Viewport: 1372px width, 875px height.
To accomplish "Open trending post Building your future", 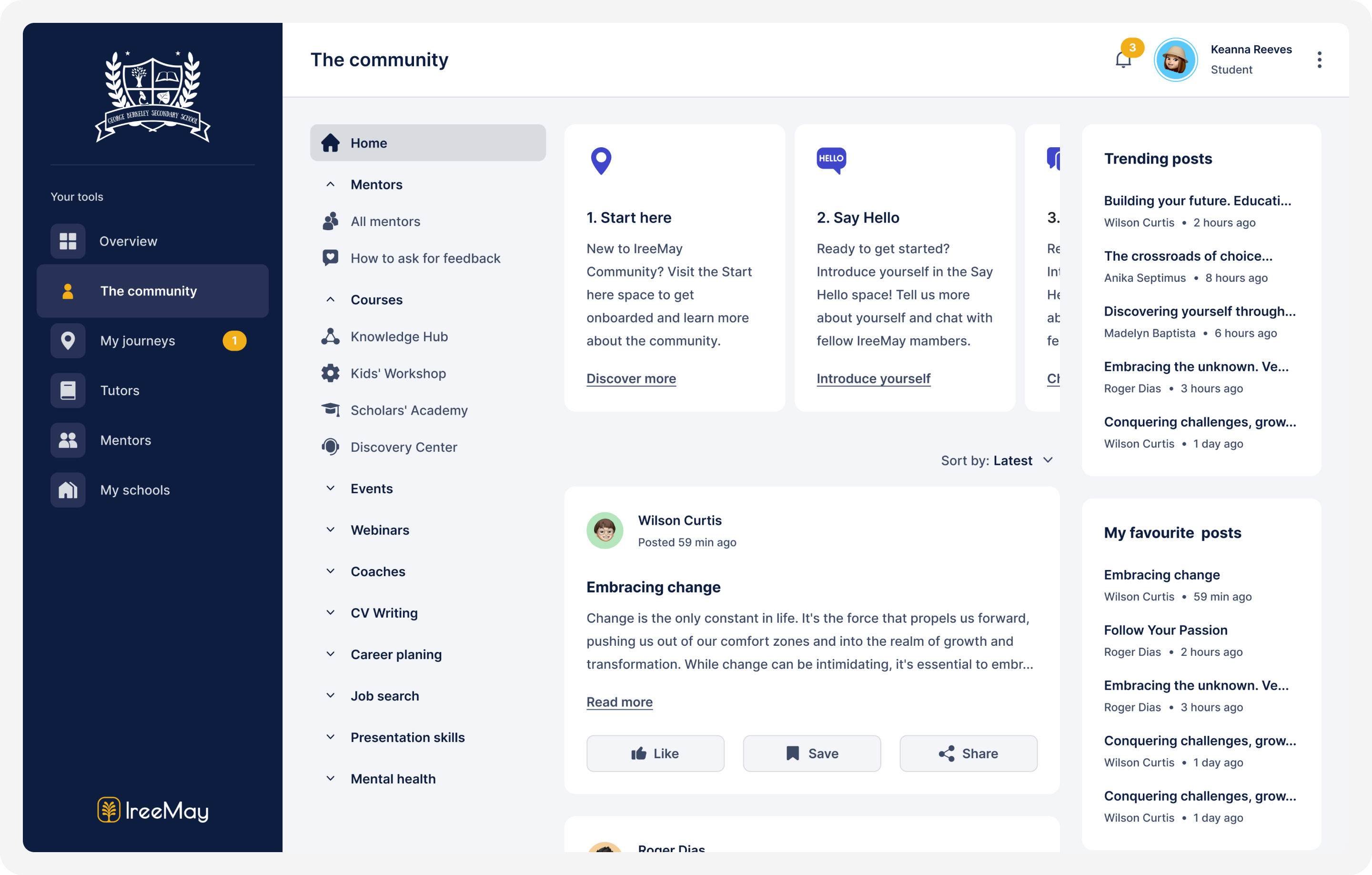I will click(1197, 201).
